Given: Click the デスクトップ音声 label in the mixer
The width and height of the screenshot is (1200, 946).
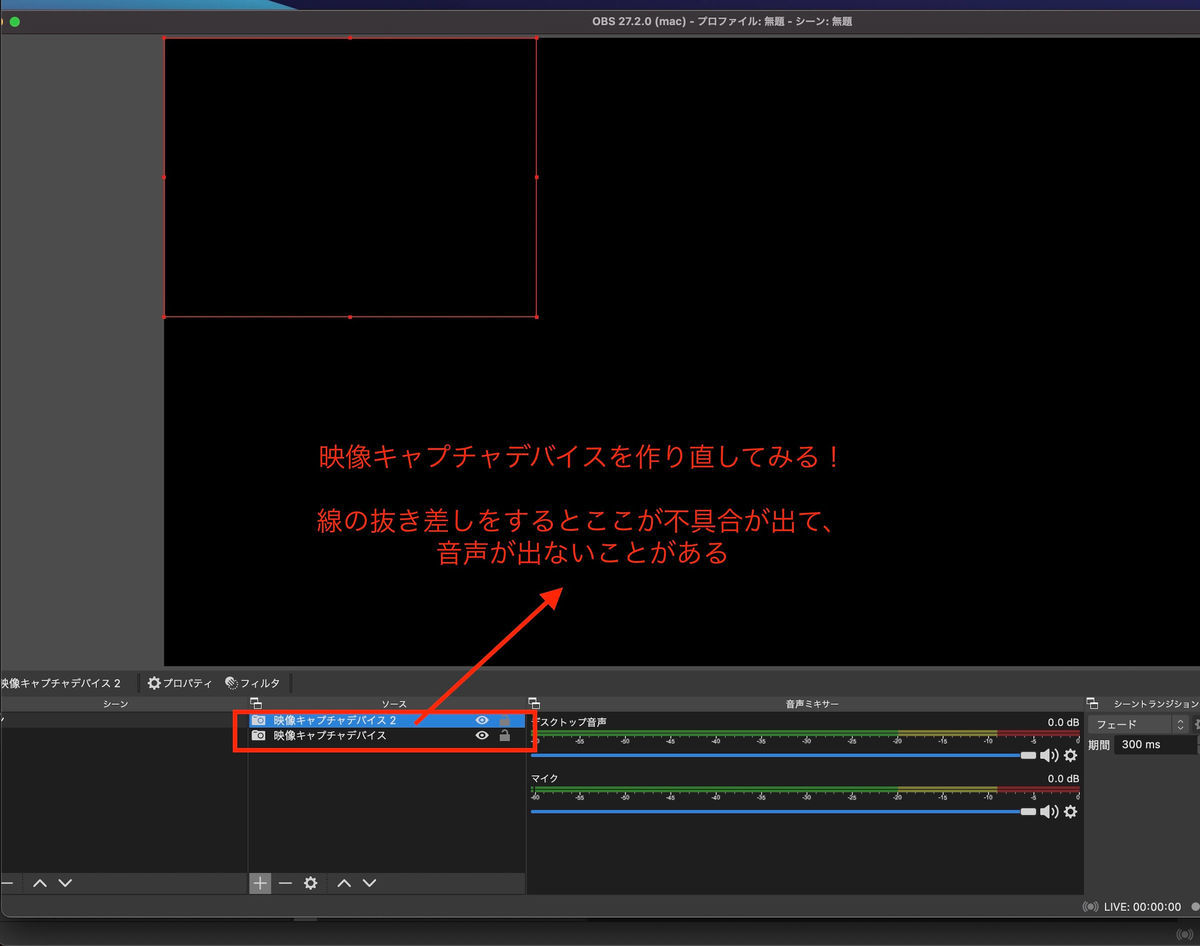Looking at the screenshot, I should pos(569,722).
